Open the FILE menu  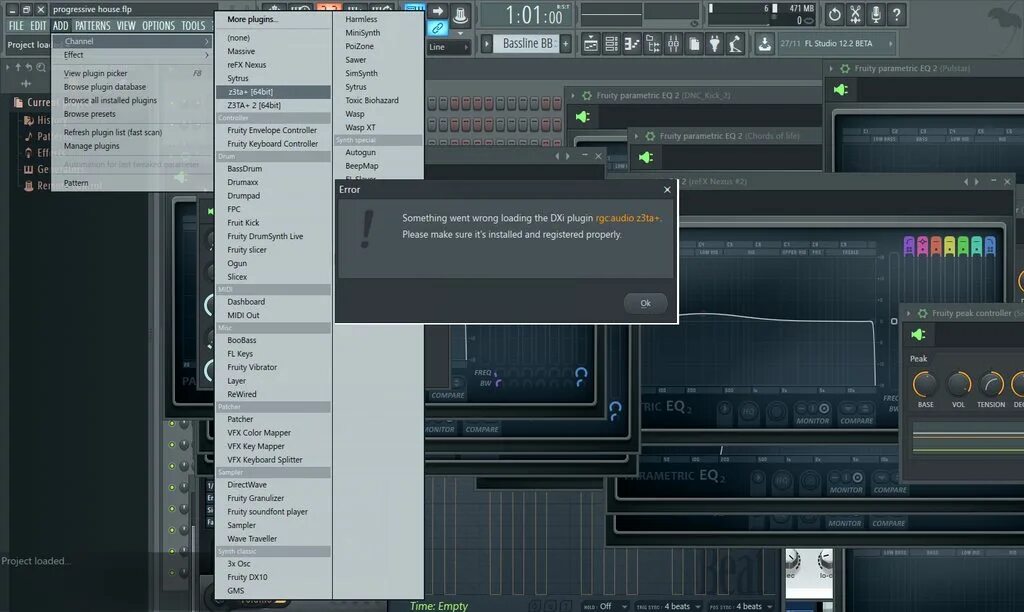pos(16,25)
